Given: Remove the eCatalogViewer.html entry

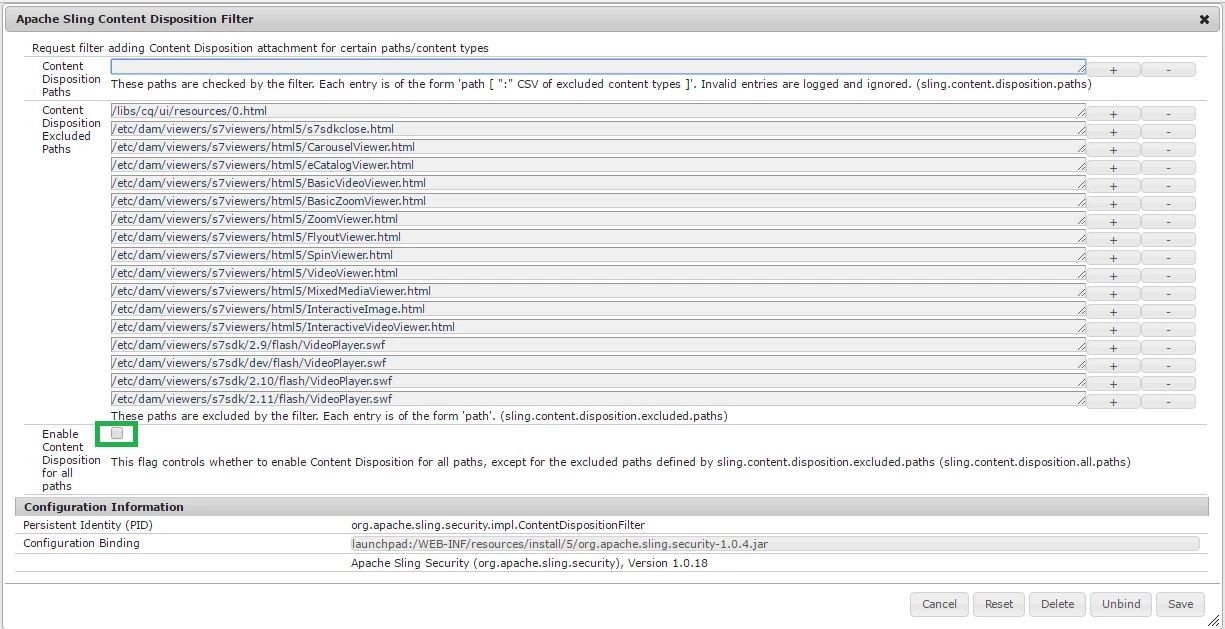Looking at the screenshot, I should [1168, 168].
